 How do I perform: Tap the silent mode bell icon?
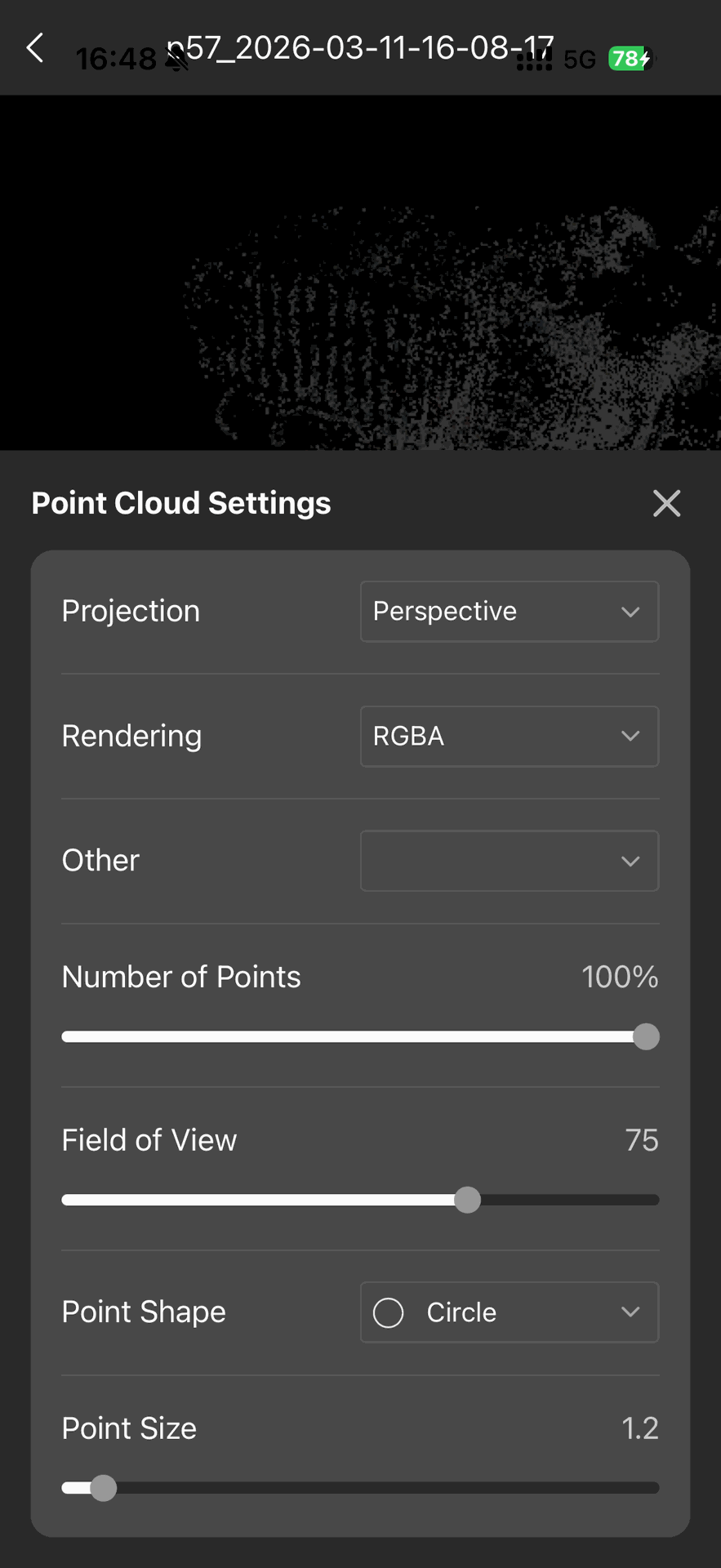[x=176, y=59]
